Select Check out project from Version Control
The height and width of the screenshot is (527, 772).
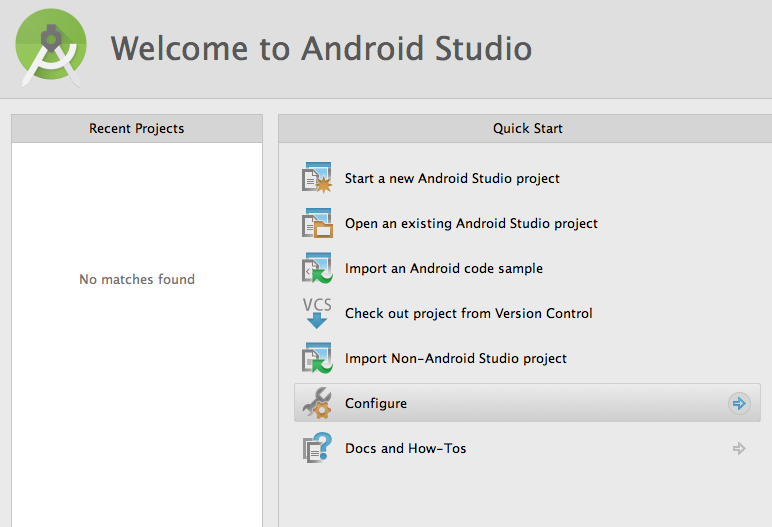point(469,313)
